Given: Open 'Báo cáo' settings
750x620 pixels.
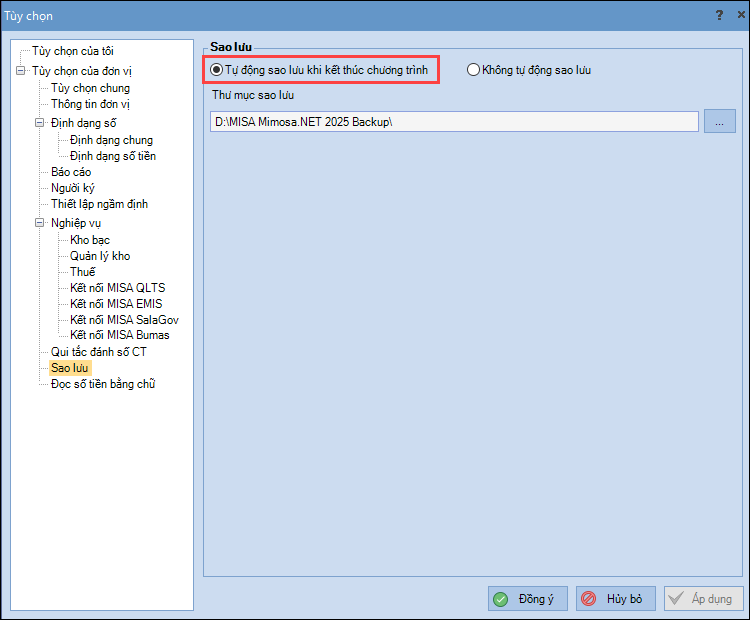Looking at the screenshot, I should (x=71, y=172).
